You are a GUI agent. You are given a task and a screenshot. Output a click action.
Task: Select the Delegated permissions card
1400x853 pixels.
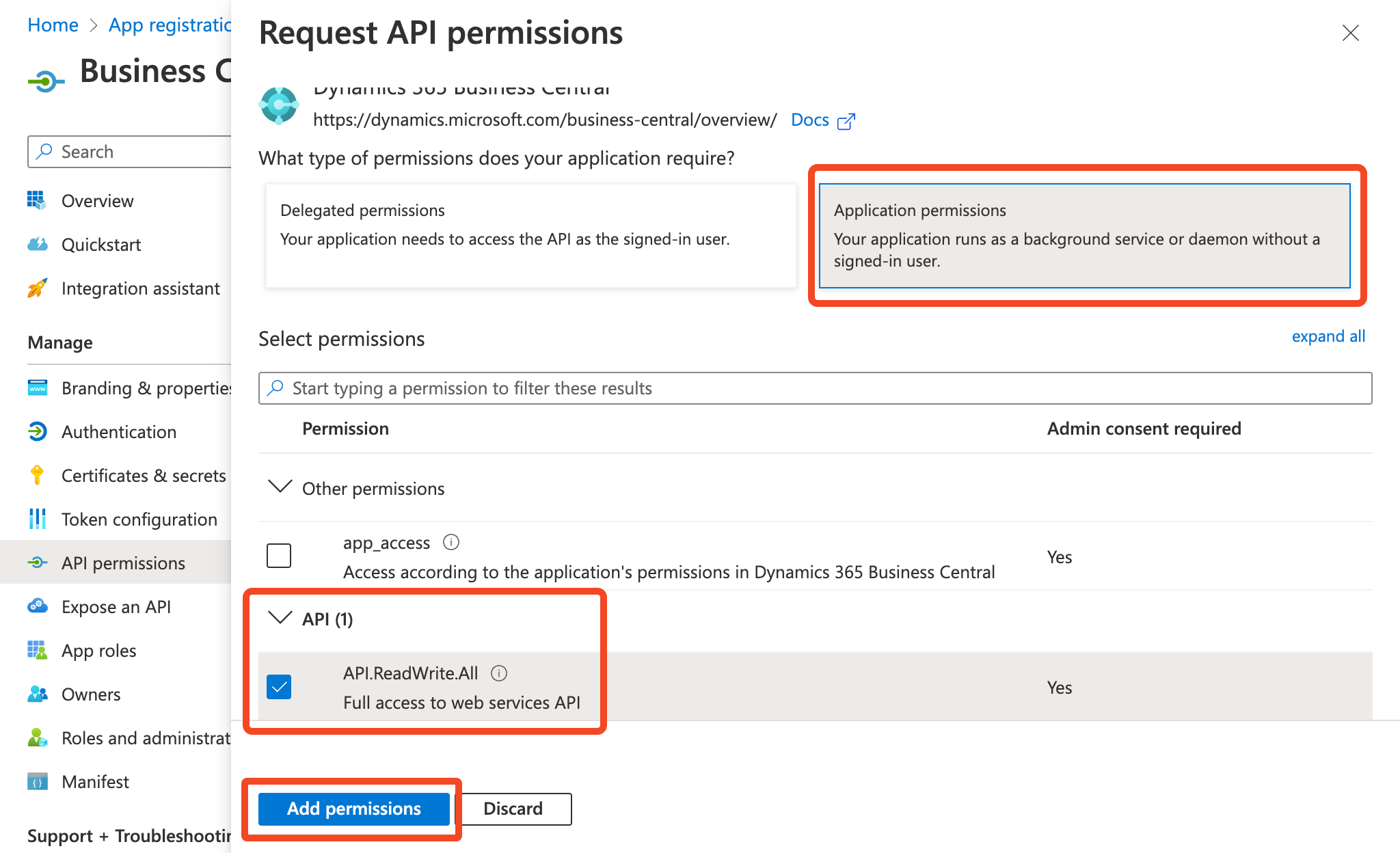tap(530, 235)
